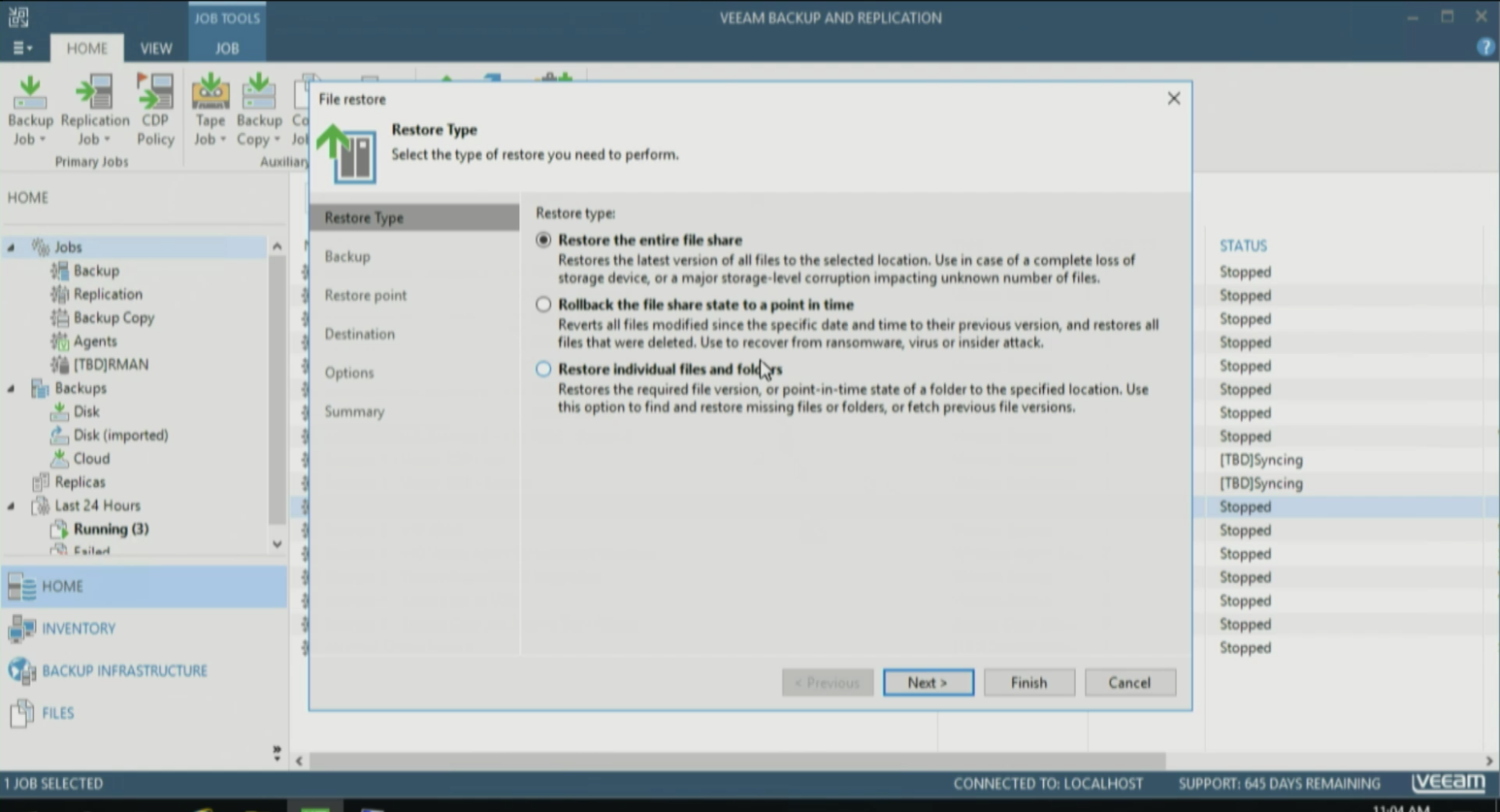Click the horizontal scrollbar in job list

[x=737, y=762]
